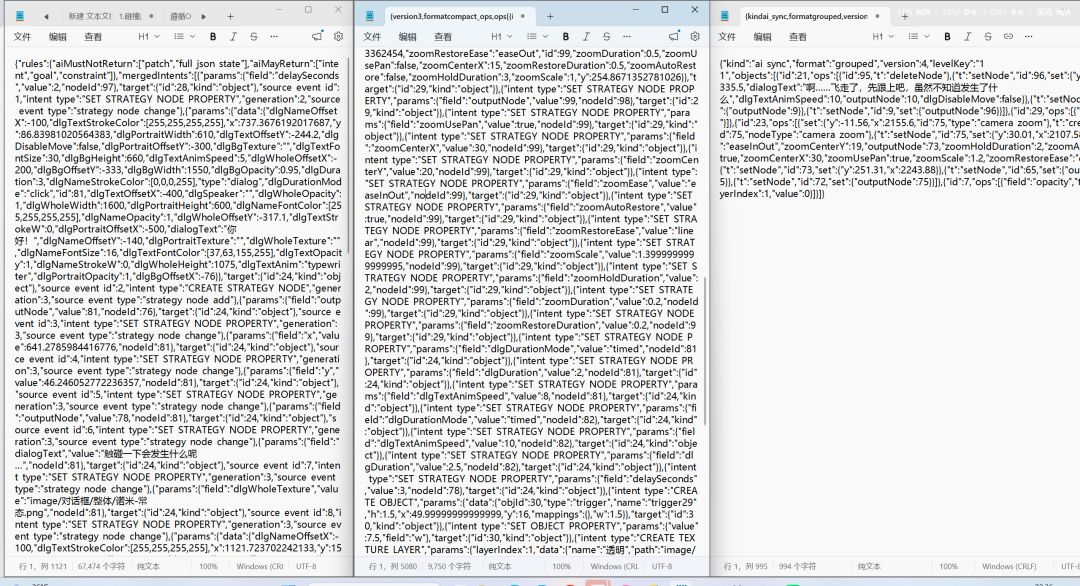Open the 查看 menu in the left Notepad
This screenshot has width=1080, height=586.
point(93,36)
